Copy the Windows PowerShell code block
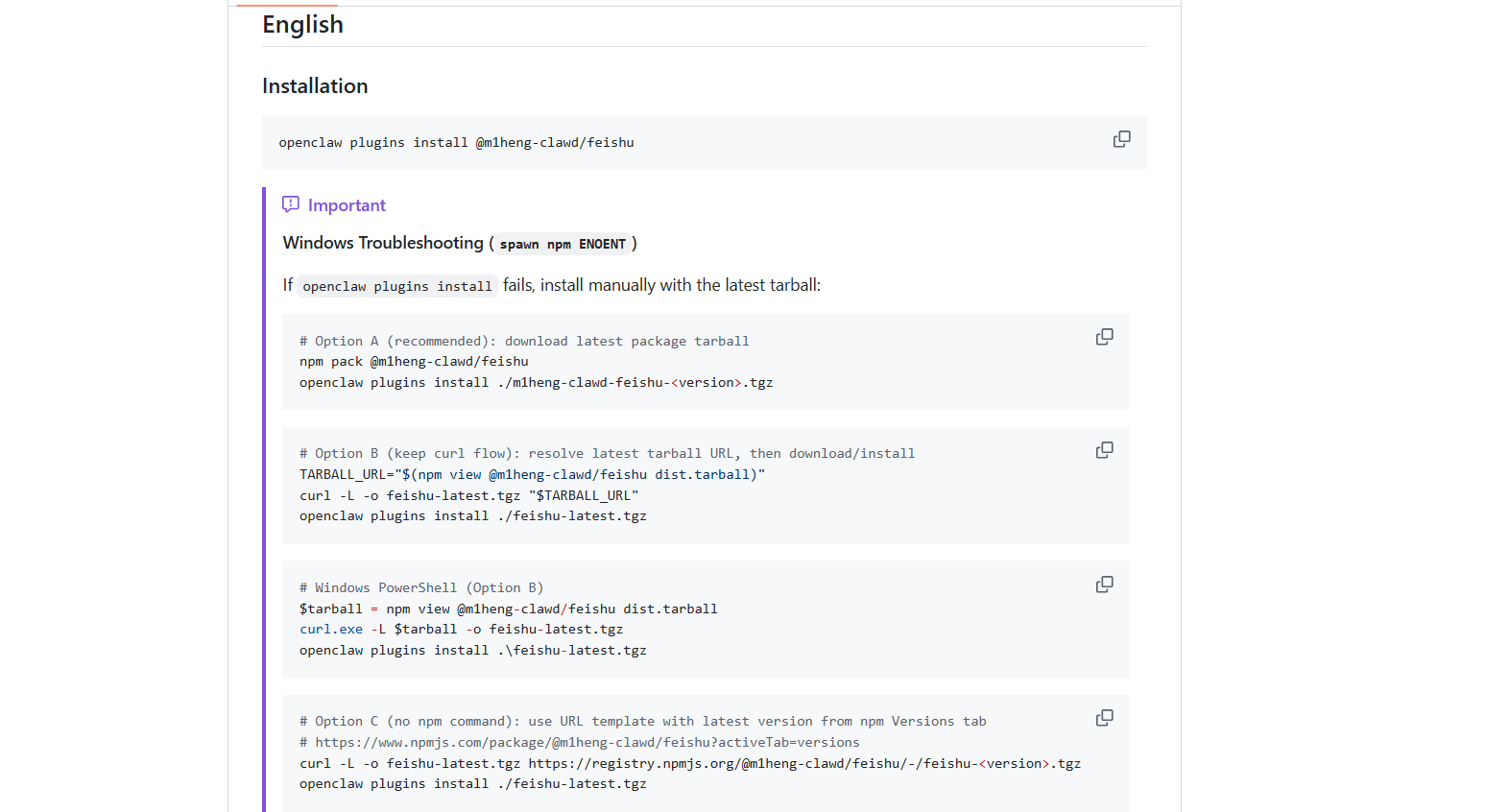Viewport: 1509px width, 812px height. 1104,585
